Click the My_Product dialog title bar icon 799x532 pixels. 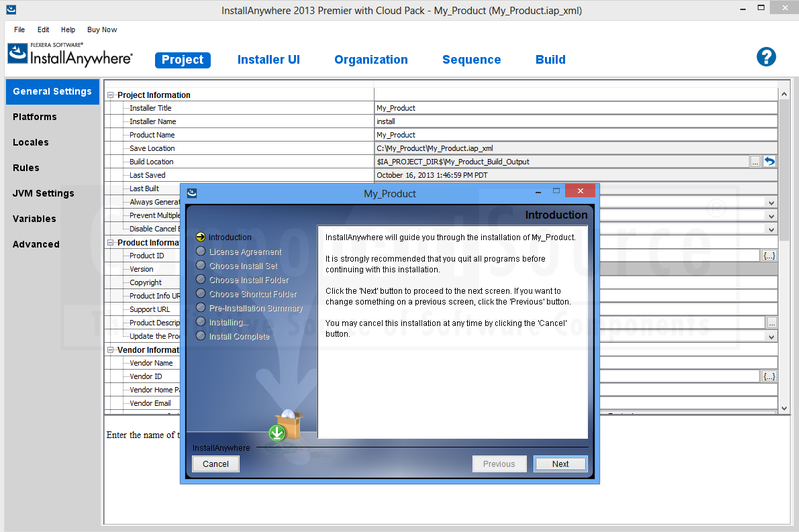point(192,193)
